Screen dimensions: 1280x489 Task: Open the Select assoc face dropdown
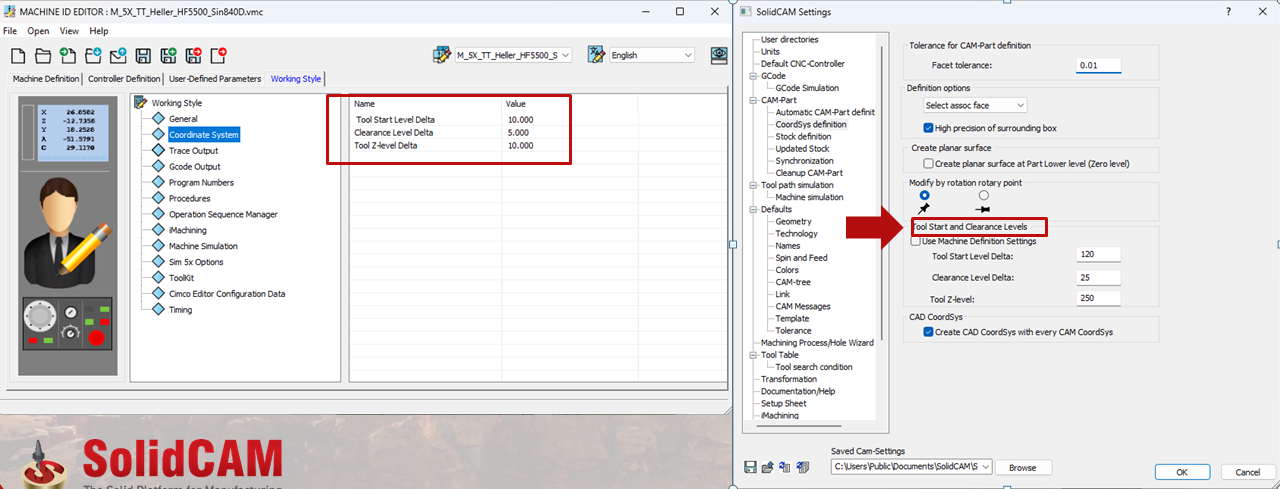(x=975, y=105)
